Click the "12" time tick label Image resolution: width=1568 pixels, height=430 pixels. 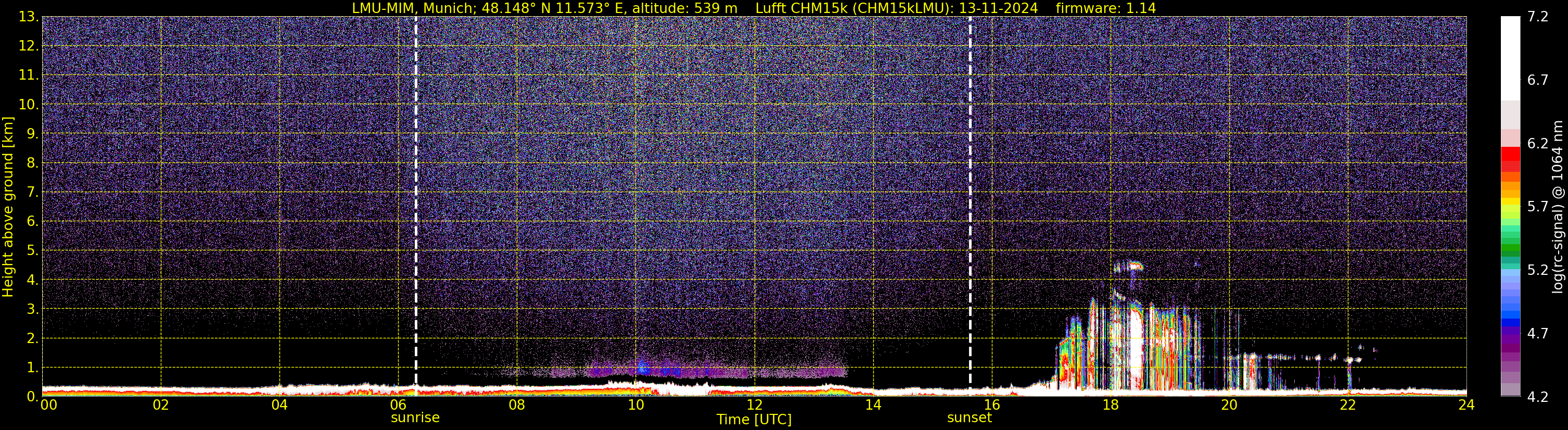point(754,406)
